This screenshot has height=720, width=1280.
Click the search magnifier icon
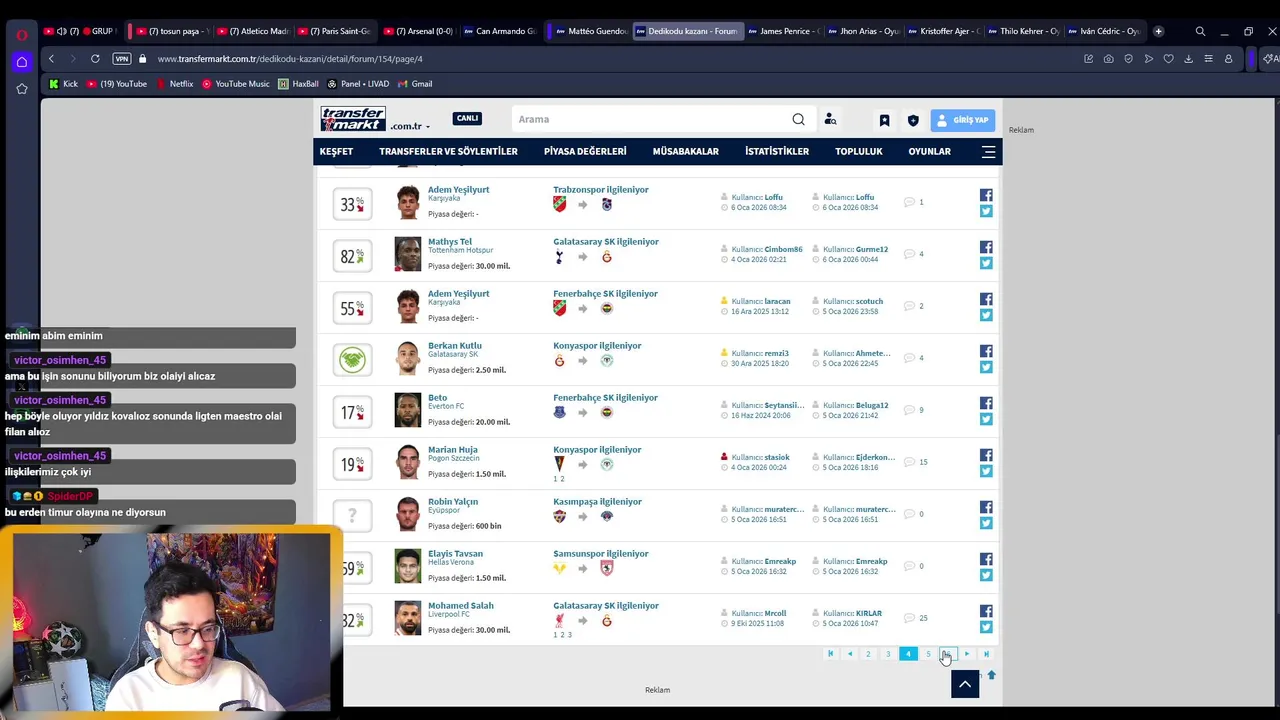[x=798, y=119]
